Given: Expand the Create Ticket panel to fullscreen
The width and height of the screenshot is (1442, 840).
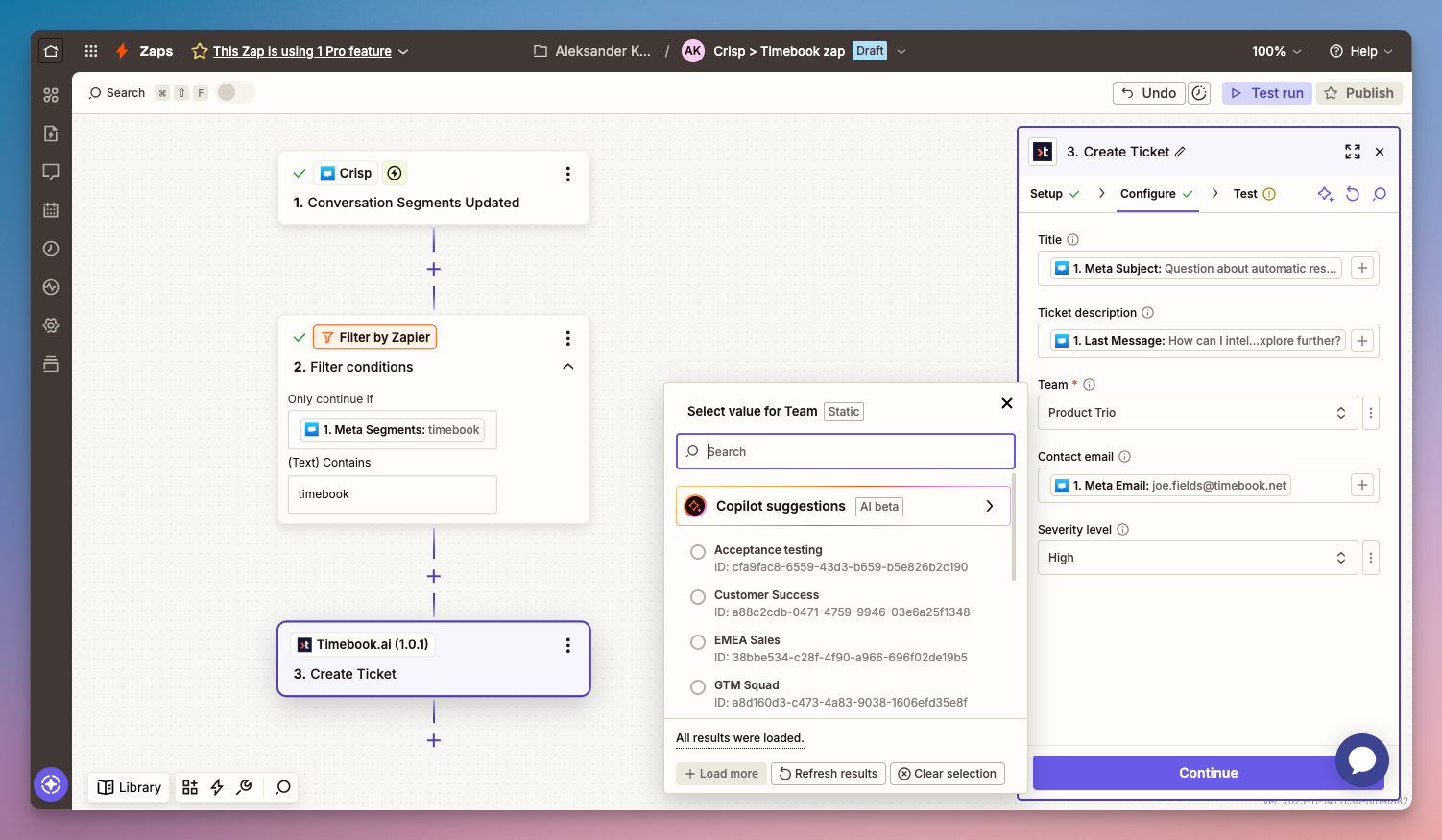Looking at the screenshot, I should [x=1352, y=152].
